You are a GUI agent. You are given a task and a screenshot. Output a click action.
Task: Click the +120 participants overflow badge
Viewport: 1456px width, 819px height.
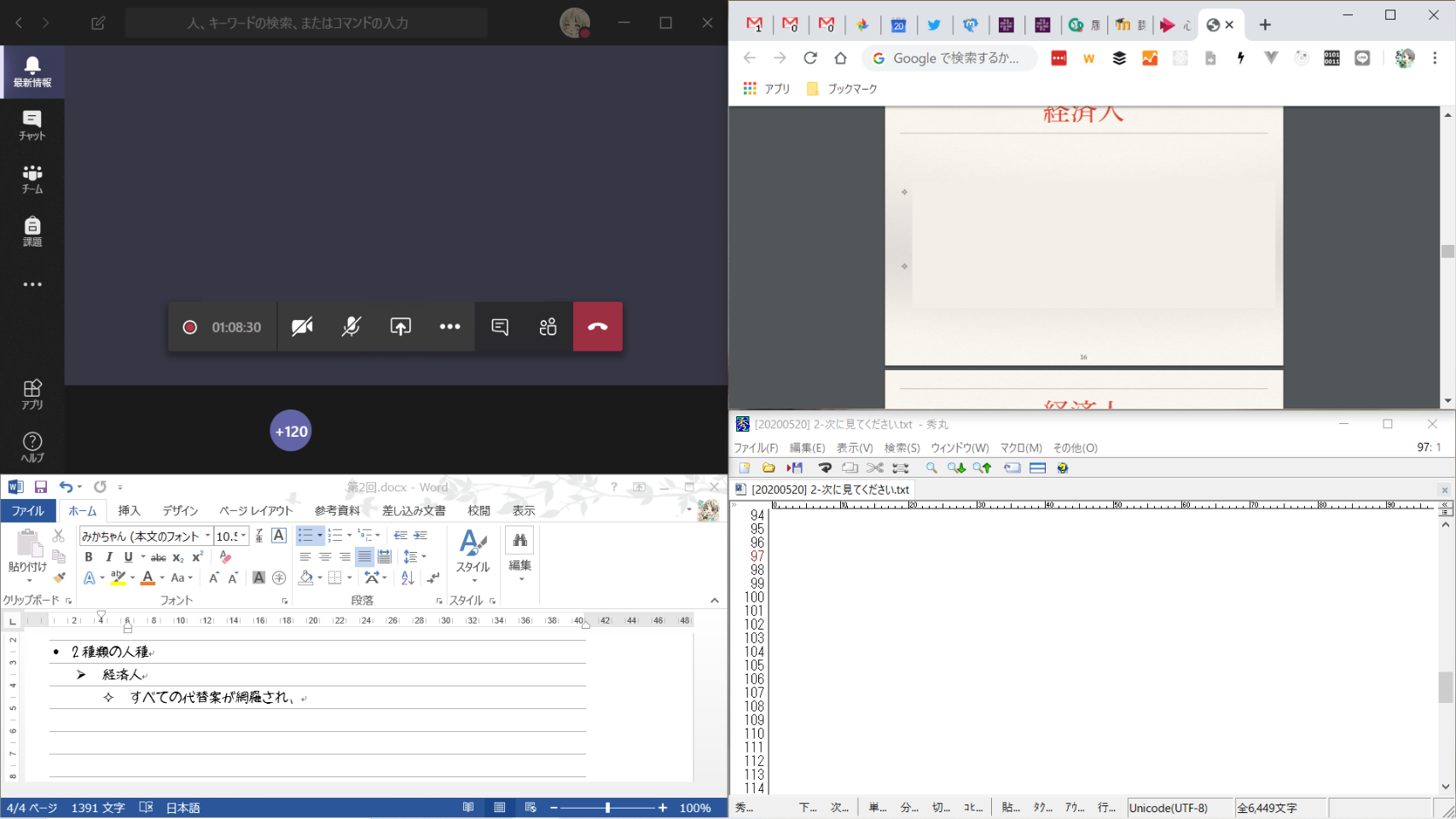[x=291, y=432]
